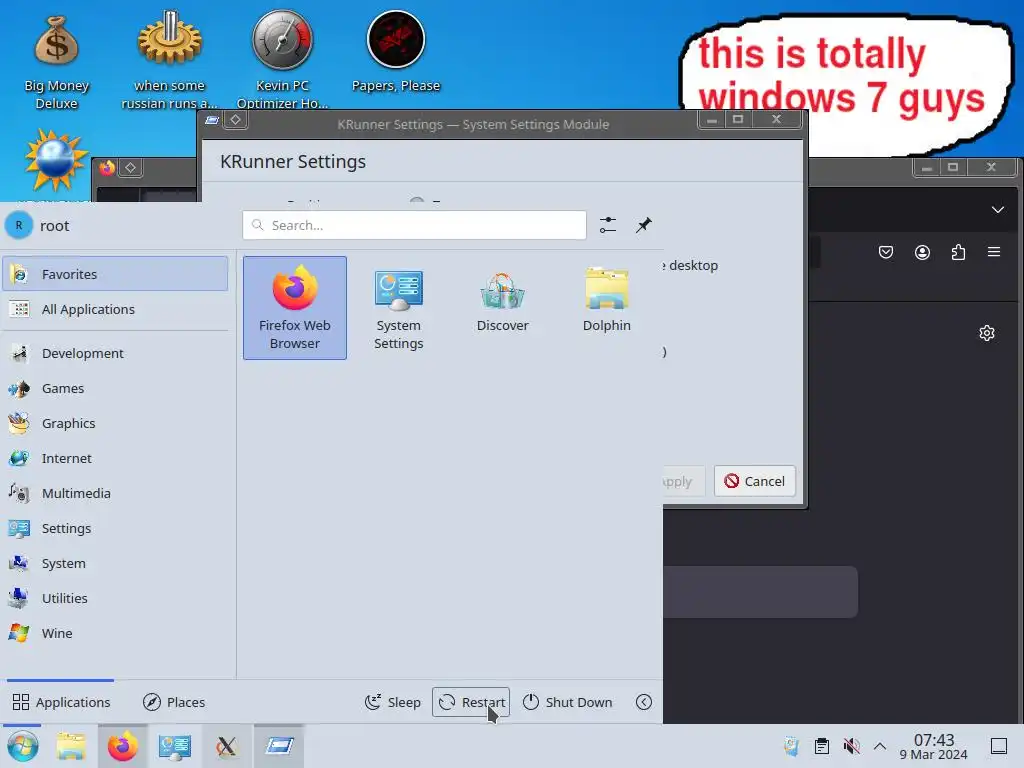The image size is (1024, 768).
Task: Click in the launcher Search field
Action: pos(415,225)
